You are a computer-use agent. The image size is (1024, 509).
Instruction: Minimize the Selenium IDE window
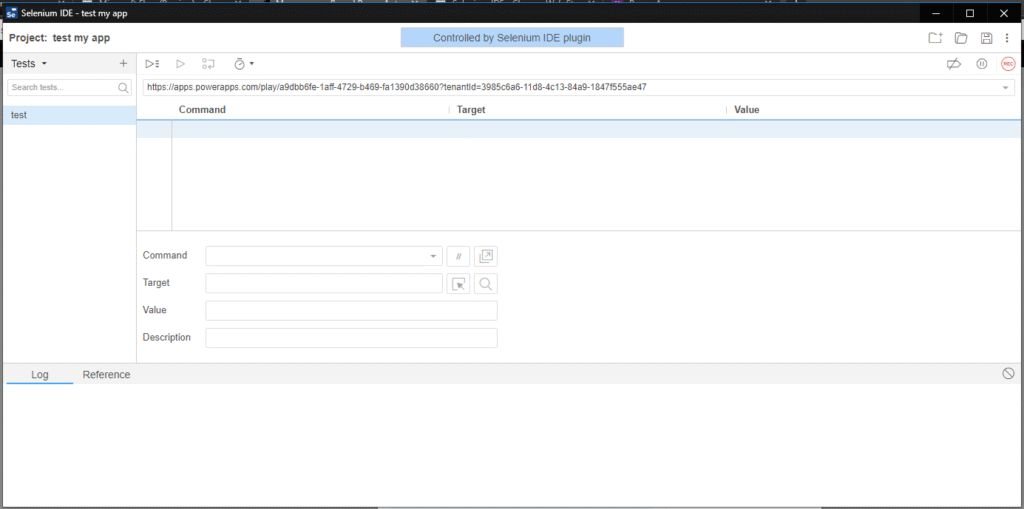tap(936, 13)
